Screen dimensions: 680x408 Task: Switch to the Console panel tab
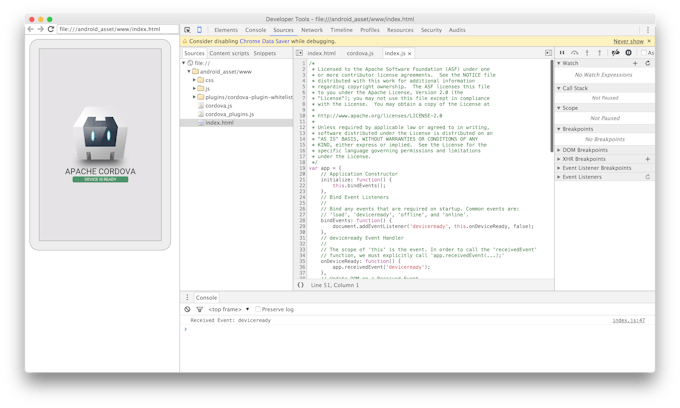[255, 30]
